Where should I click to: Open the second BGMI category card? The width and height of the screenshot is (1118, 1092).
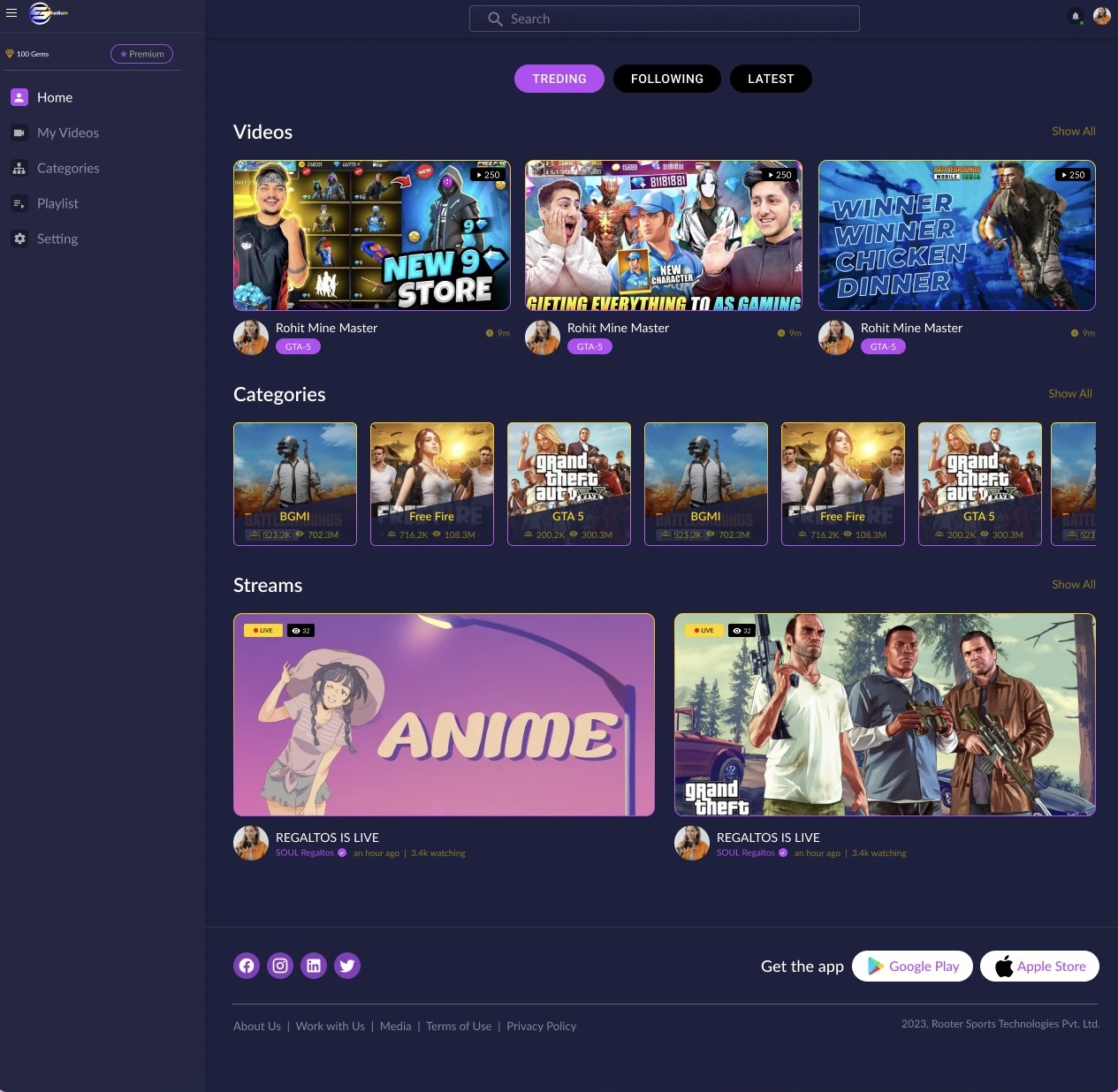(x=706, y=484)
